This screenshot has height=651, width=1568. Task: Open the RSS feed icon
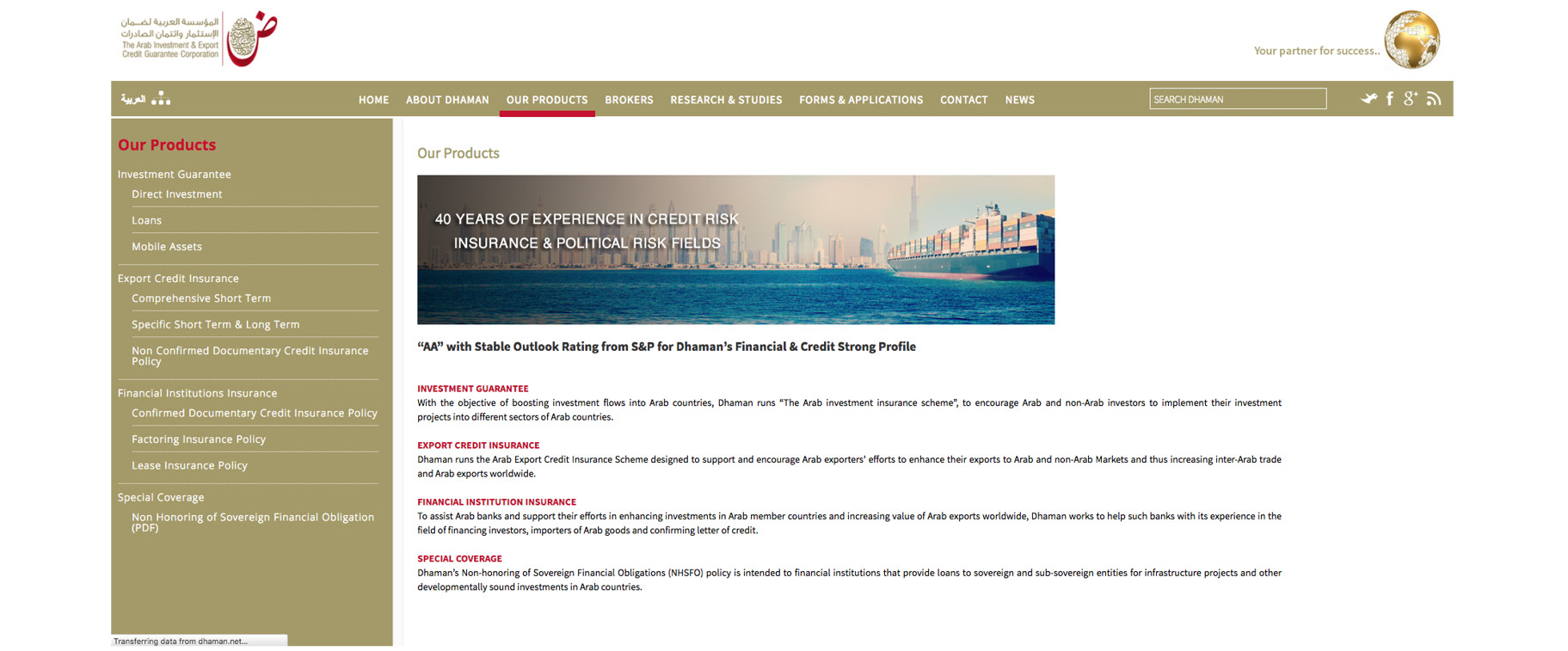[1433, 99]
